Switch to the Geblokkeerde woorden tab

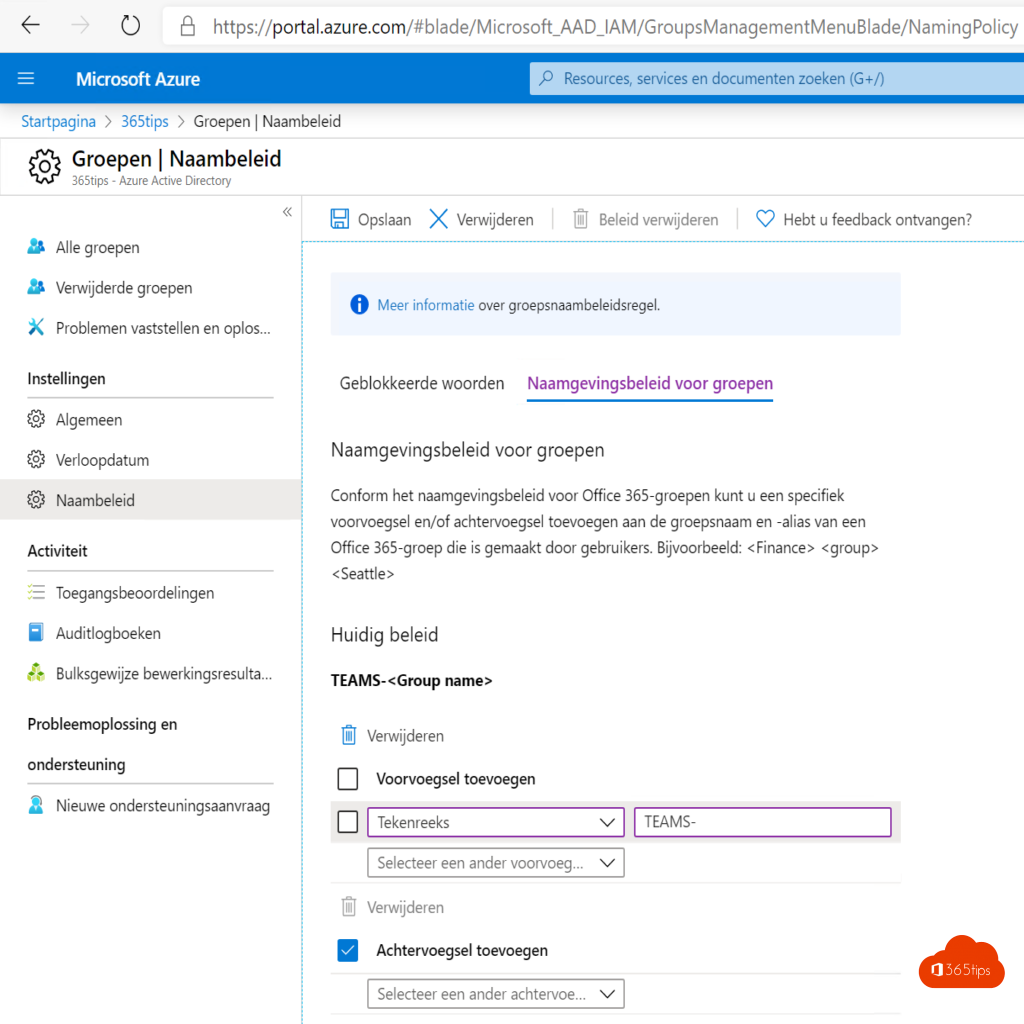pos(422,383)
